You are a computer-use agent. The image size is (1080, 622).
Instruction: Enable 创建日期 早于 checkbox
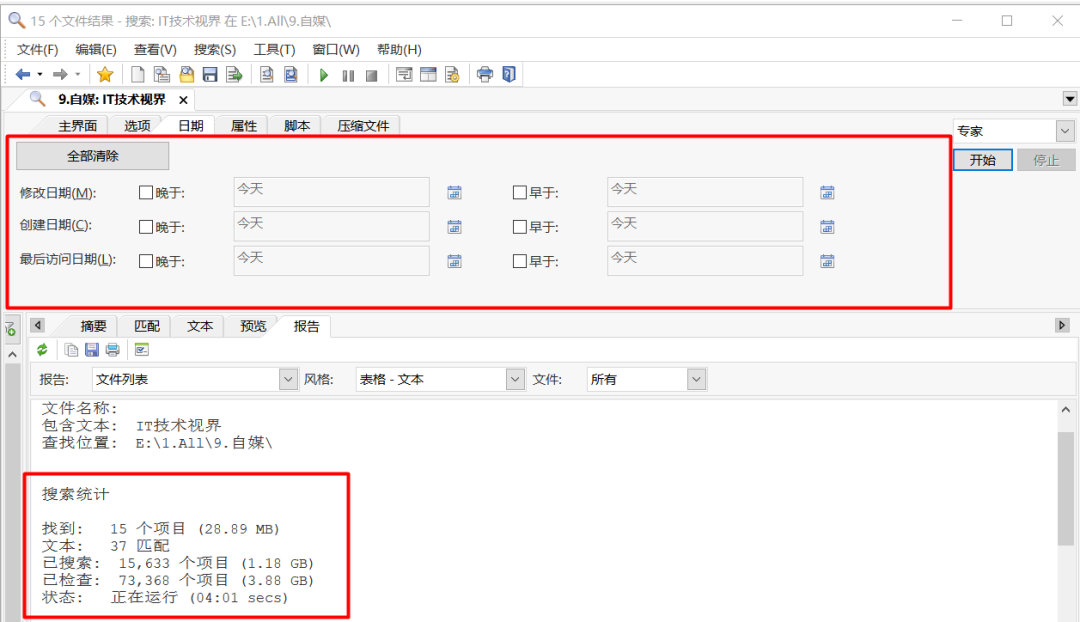coord(519,227)
